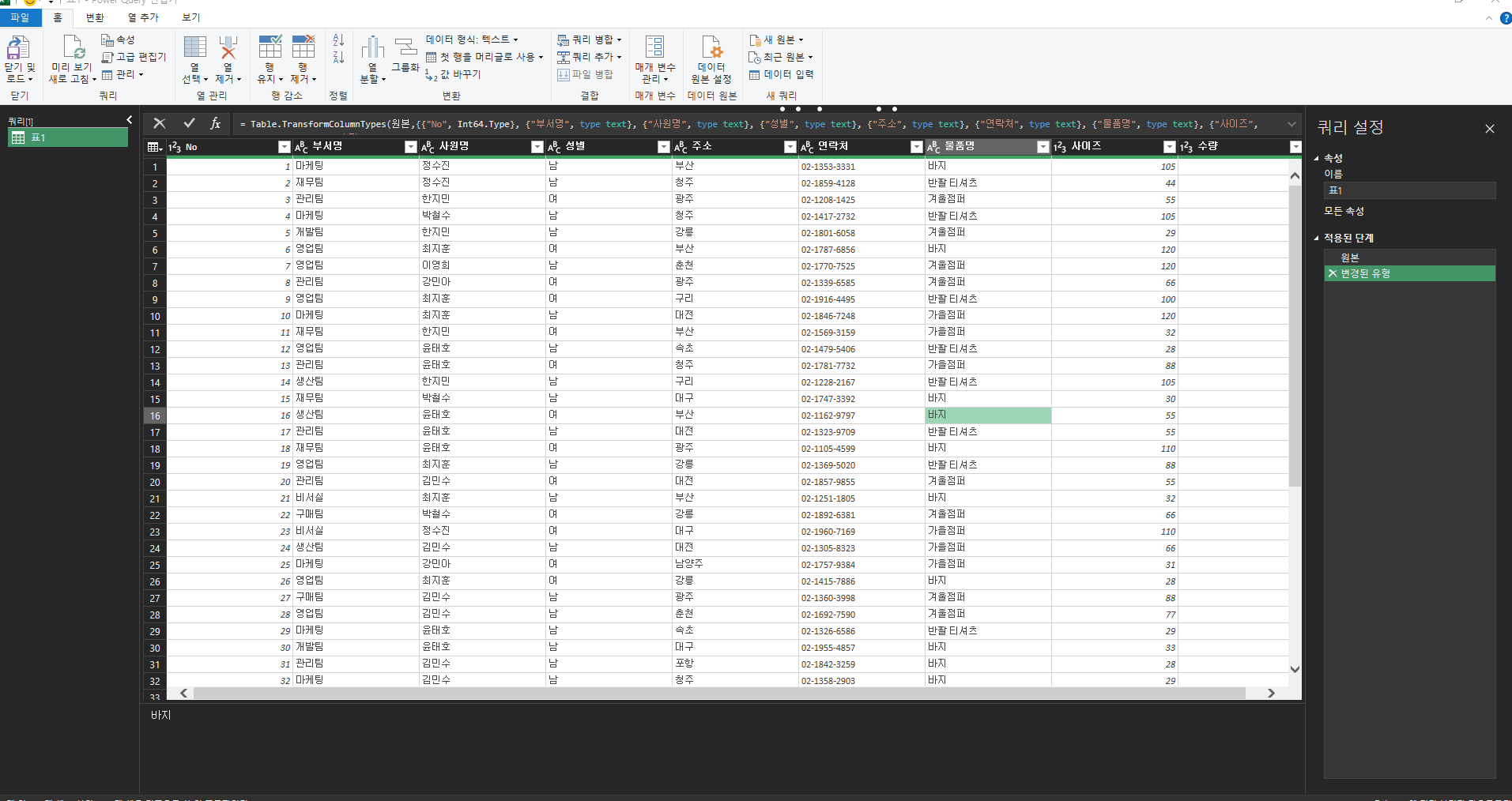Click the 모든 속성 link

tap(1344, 211)
